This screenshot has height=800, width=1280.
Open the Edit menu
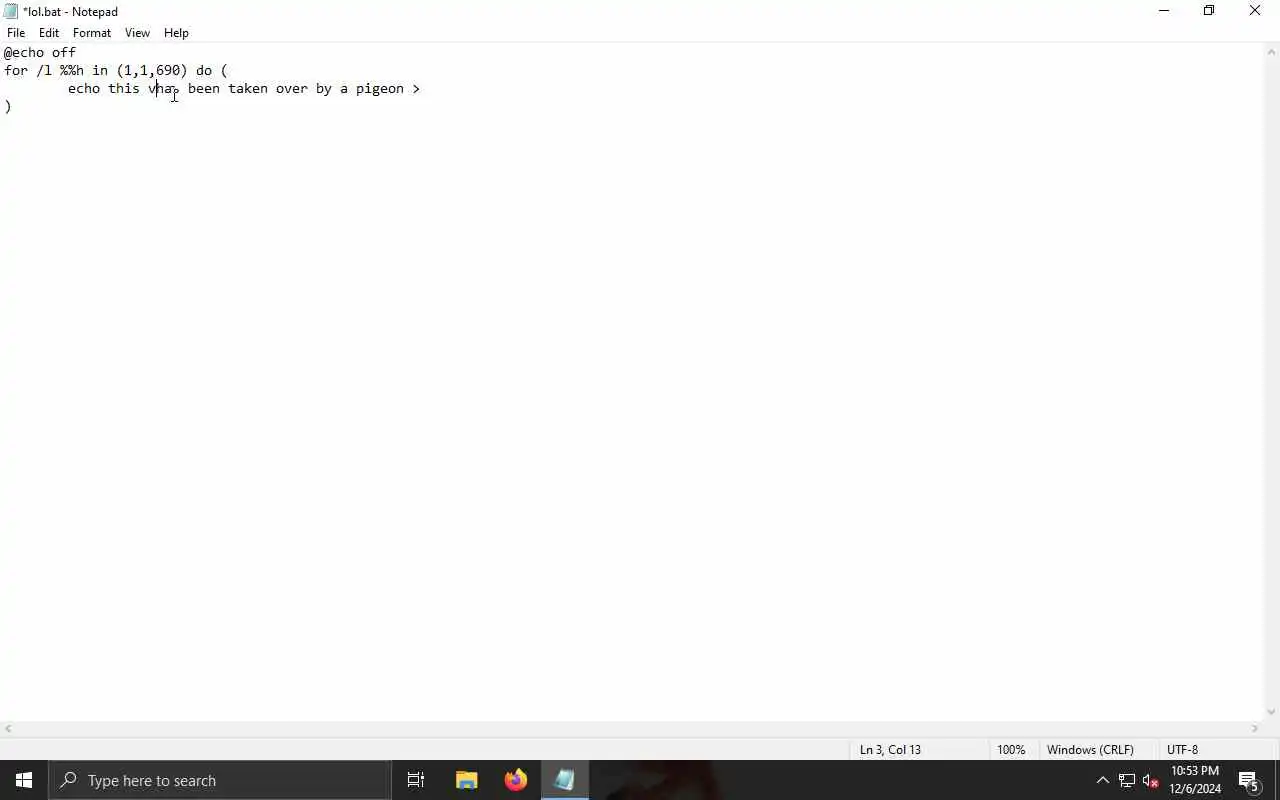click(x=49, y=33)
